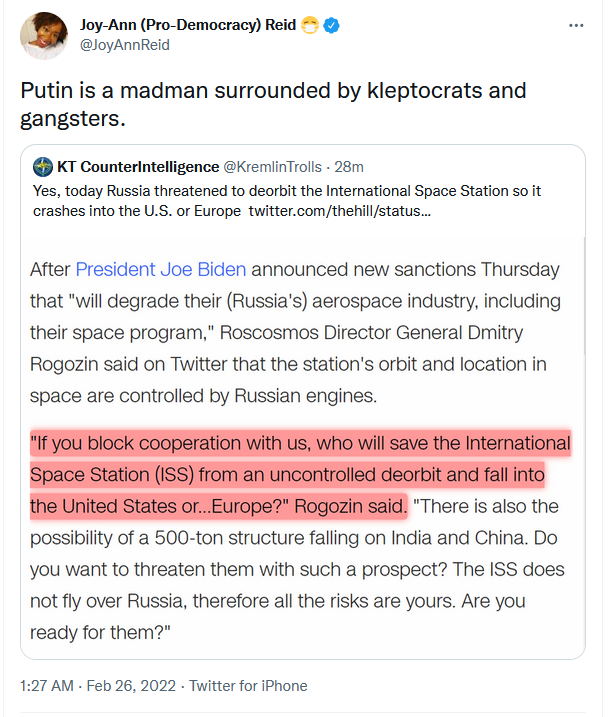This screenshot has height=717, width=608.
Task: Open the three-dot more options menu
Action: tap(574, 25)
